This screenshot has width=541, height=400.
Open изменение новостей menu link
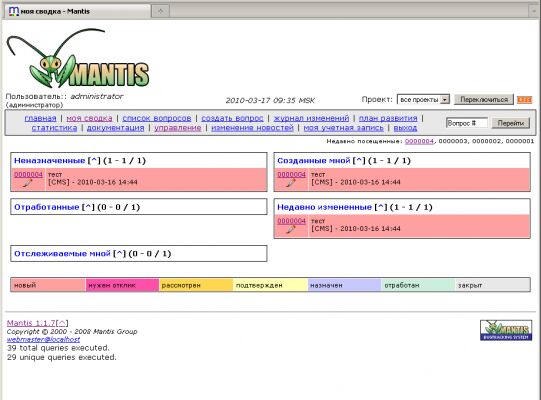(x=253, y=128)
